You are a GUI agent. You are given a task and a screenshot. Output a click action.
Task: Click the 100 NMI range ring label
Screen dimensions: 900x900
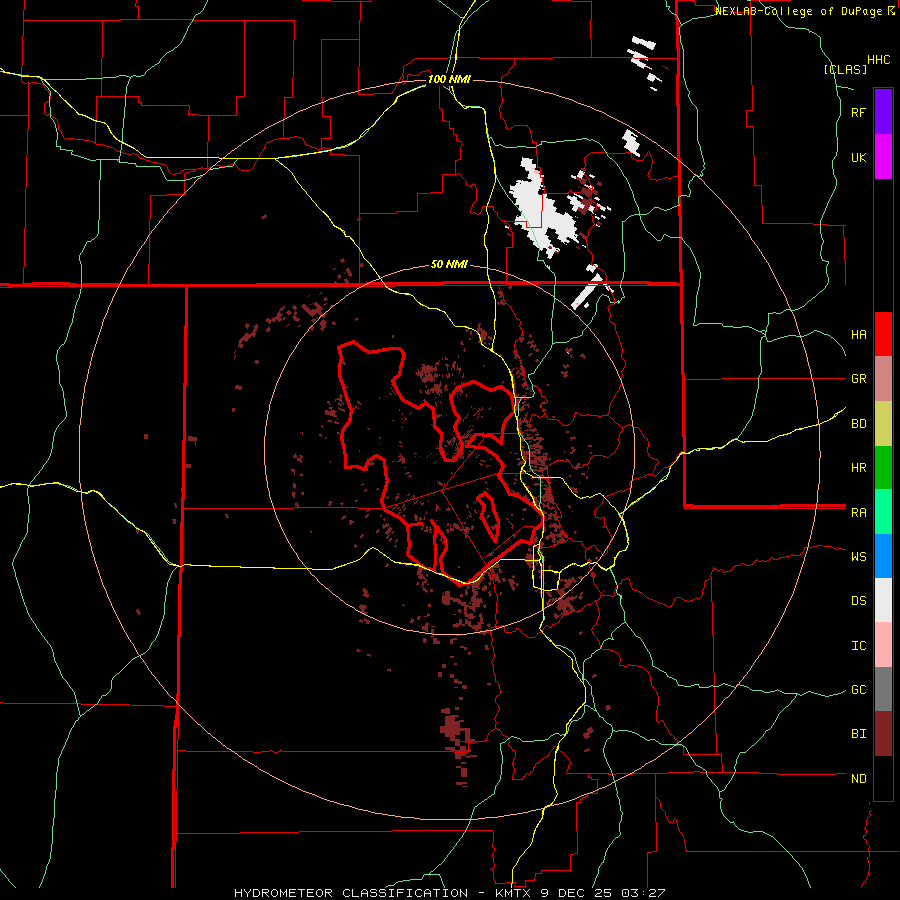(x=449, y=79)
